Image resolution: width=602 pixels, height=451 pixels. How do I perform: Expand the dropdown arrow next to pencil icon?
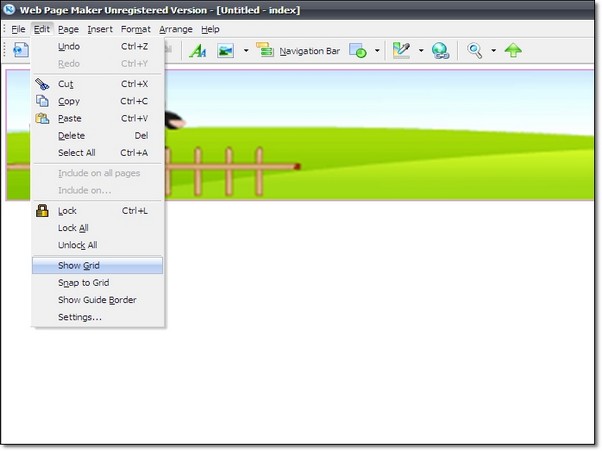(x=421, y=51)
